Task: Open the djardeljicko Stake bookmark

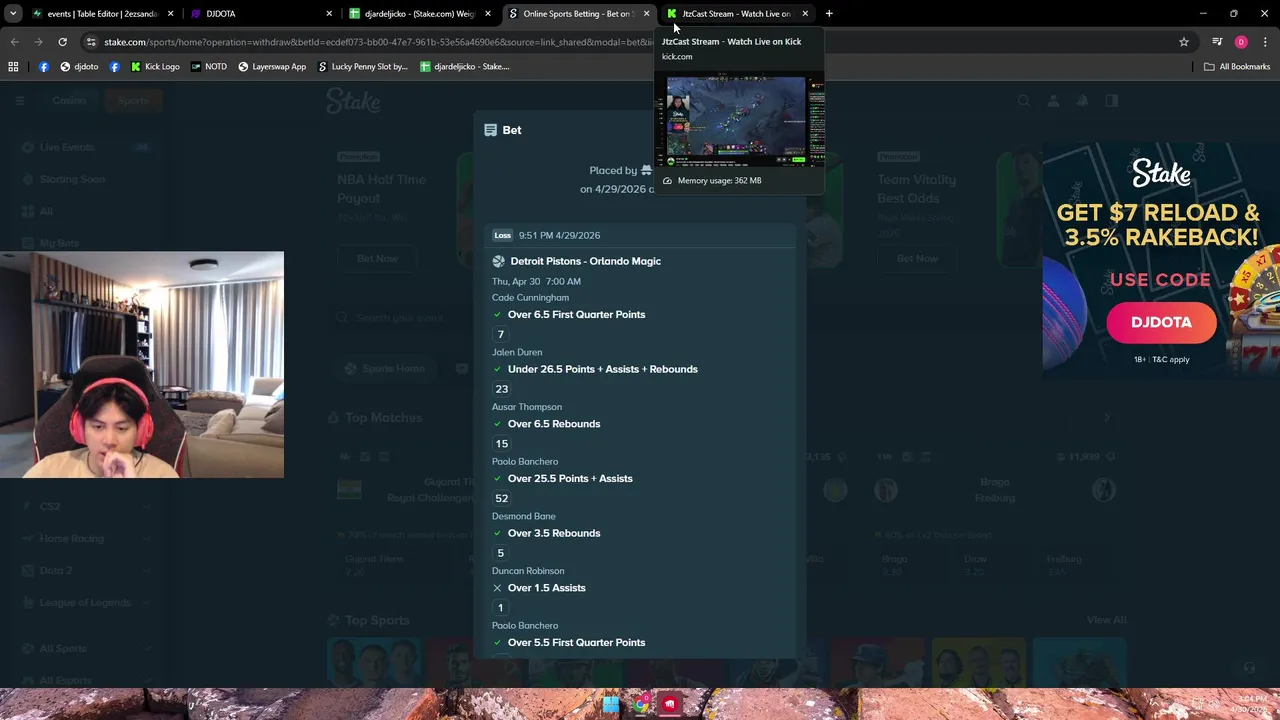Action: (x=465, y=67)
